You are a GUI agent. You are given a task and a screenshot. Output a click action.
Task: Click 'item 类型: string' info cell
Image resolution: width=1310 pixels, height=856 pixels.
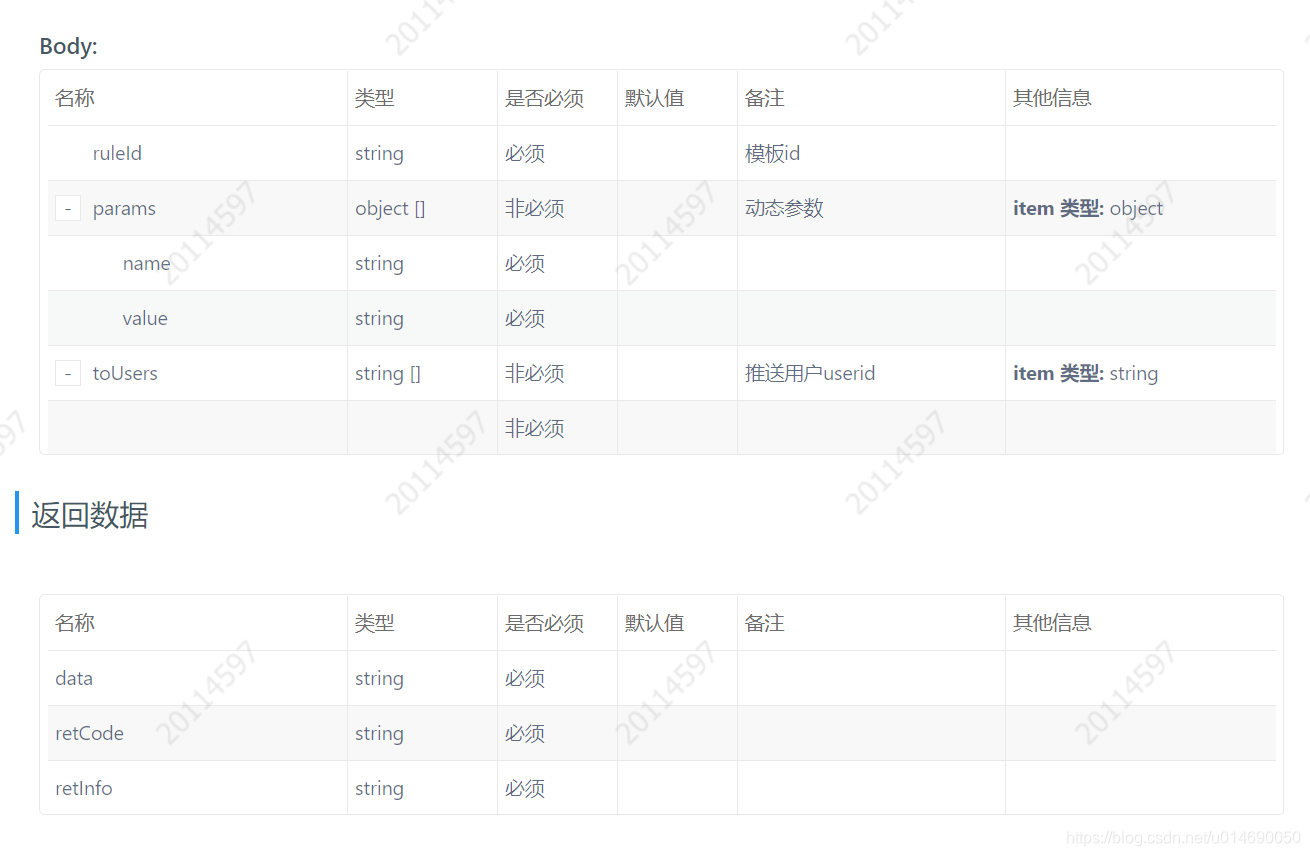[1085, 373]
